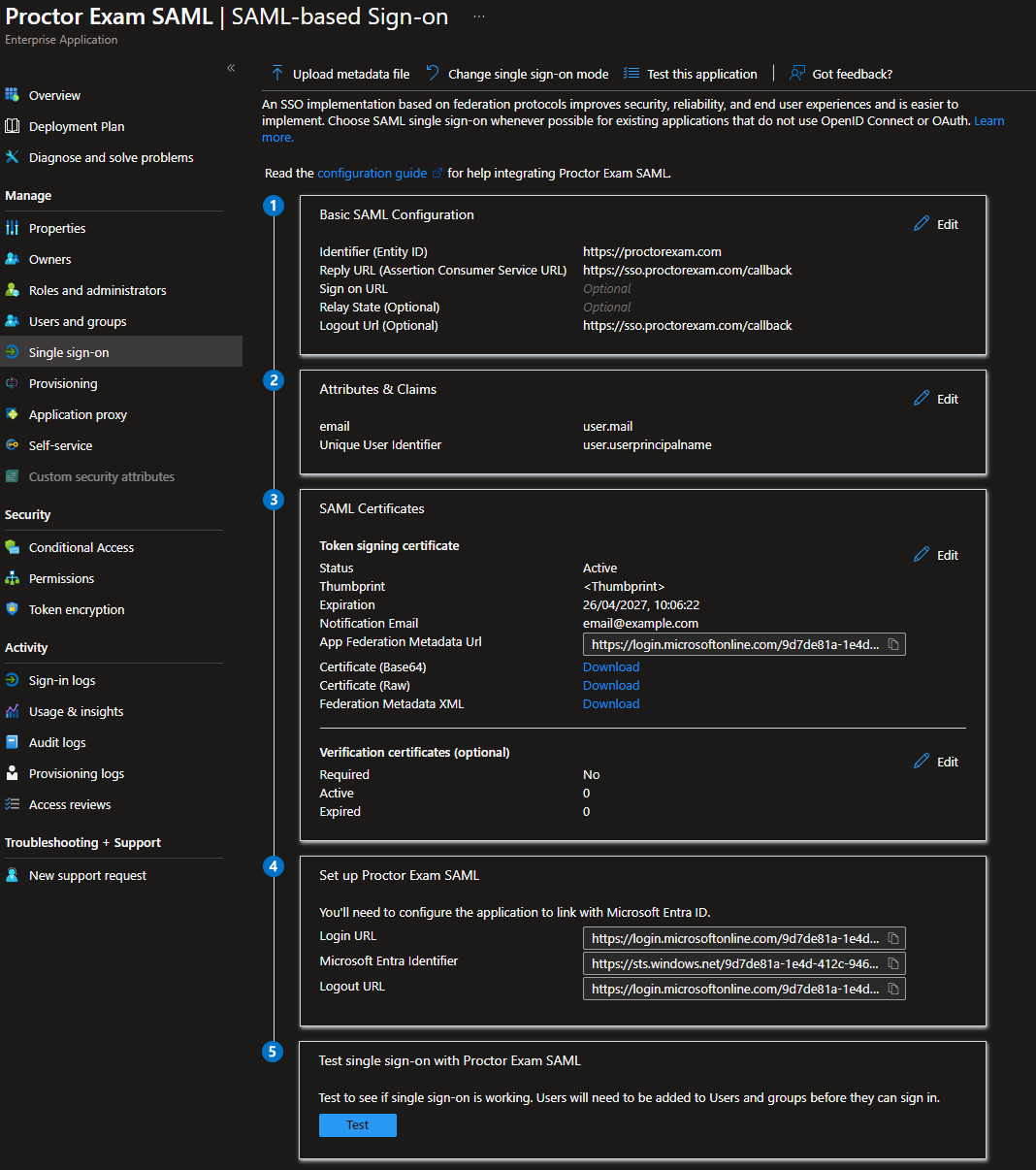Download Certificate (Base64)
Screen dimensions: 1036x1170
(611, 667)
